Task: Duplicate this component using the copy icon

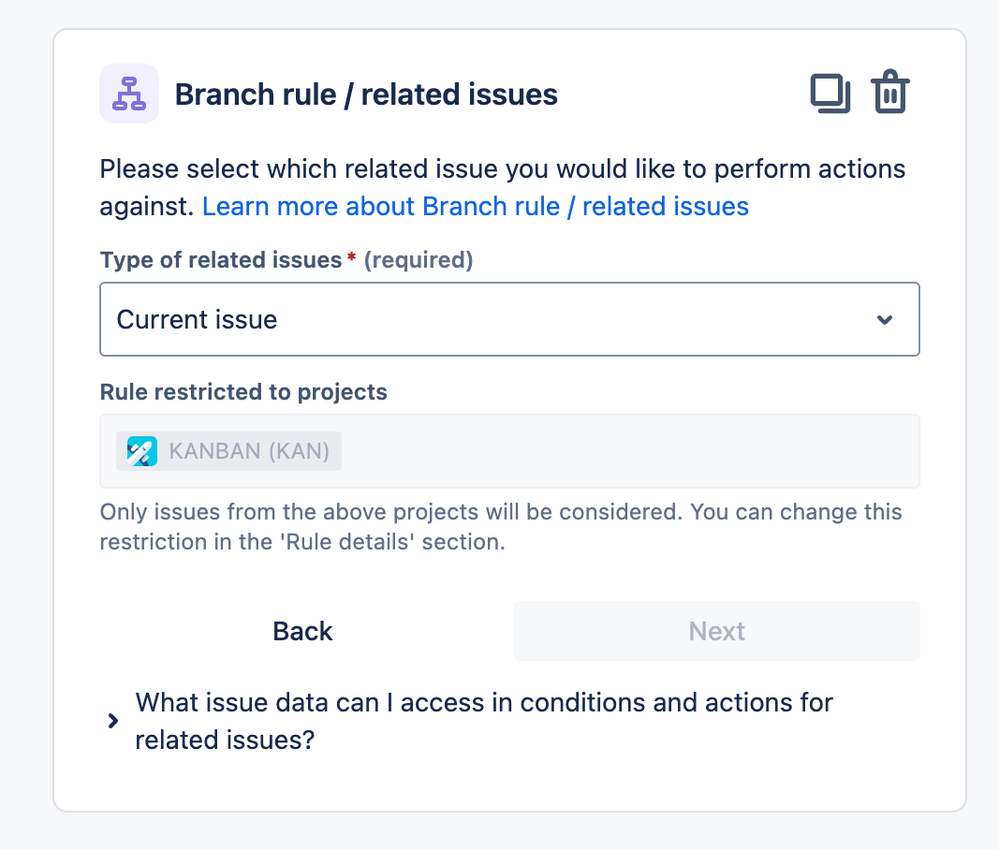Action: pyautogui.click(x=830, y=94)
